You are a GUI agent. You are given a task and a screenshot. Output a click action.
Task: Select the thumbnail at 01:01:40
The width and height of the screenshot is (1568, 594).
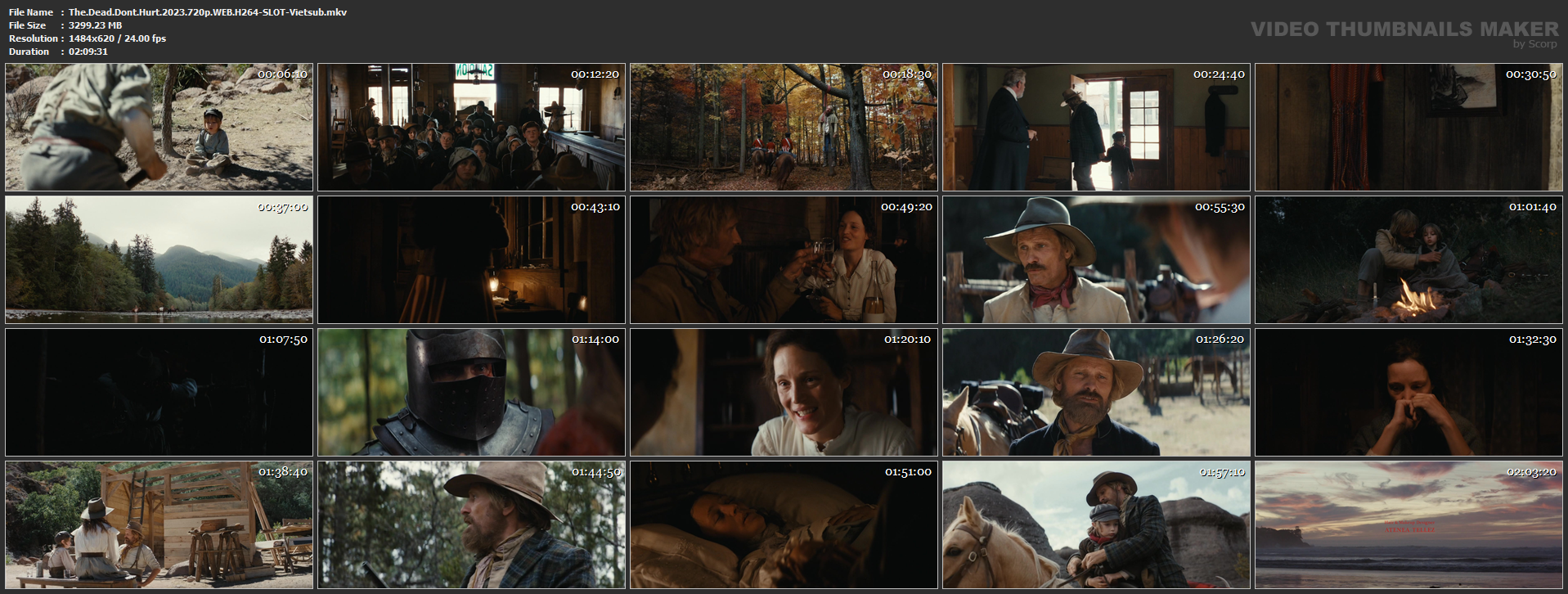[x=1409, y=259]
